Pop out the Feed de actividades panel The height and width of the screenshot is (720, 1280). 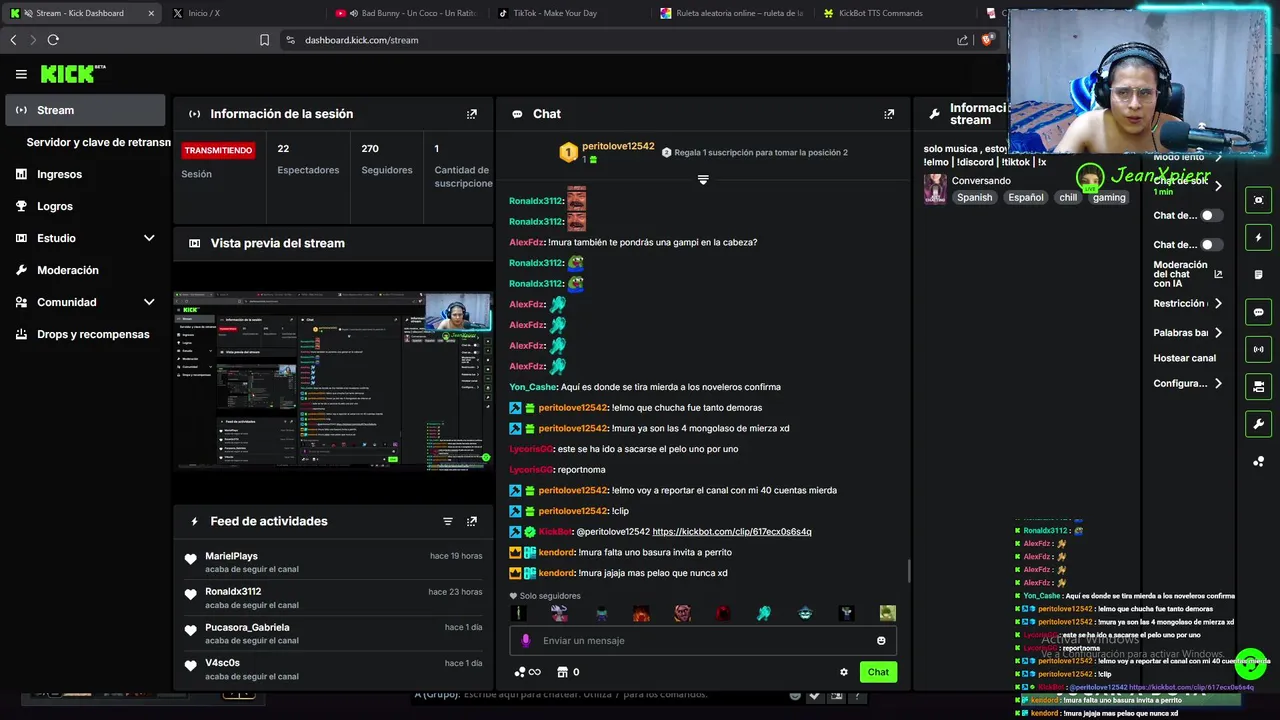coord(472,521)
